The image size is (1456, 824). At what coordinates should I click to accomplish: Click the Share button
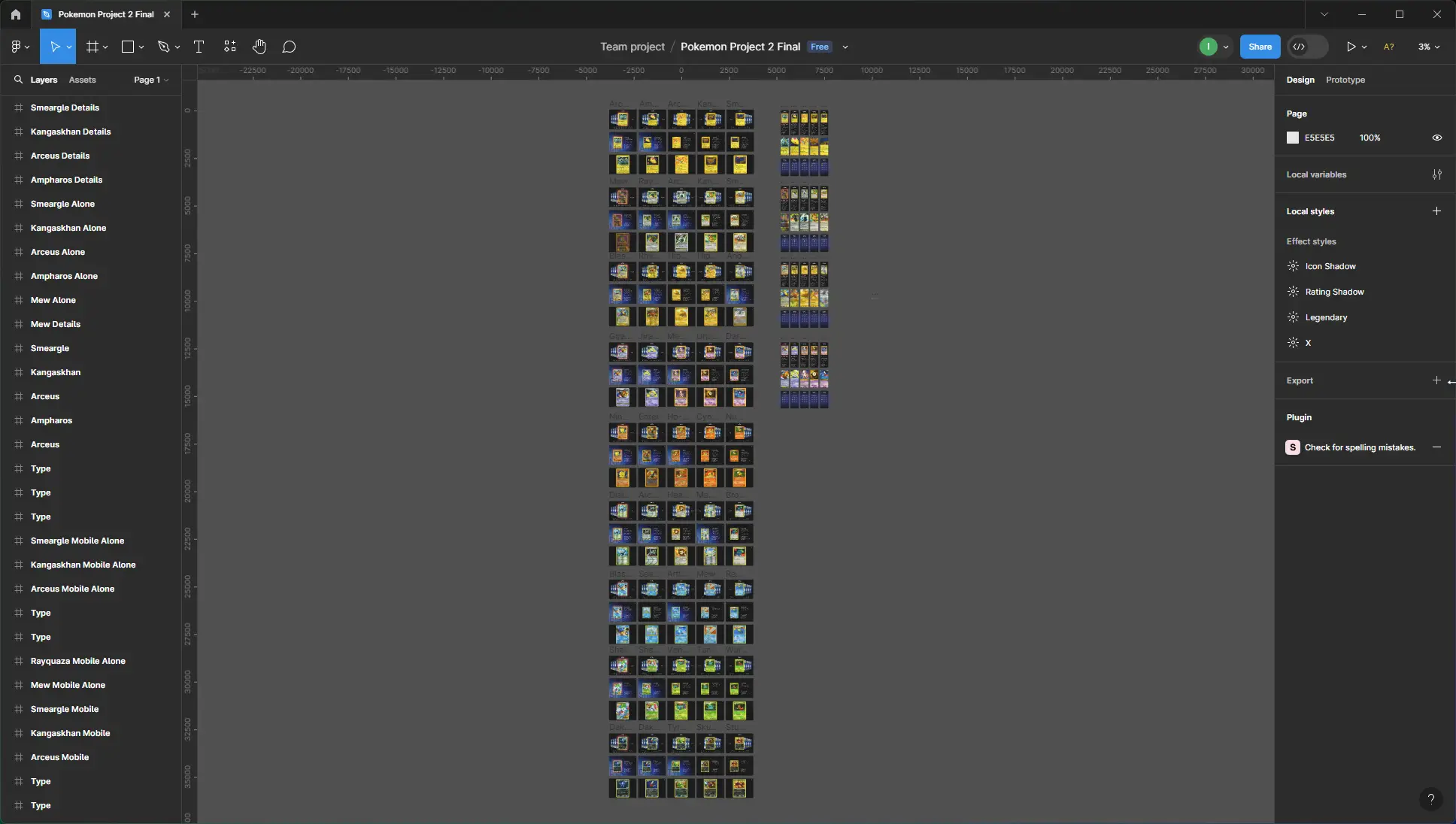[1260, 47]
